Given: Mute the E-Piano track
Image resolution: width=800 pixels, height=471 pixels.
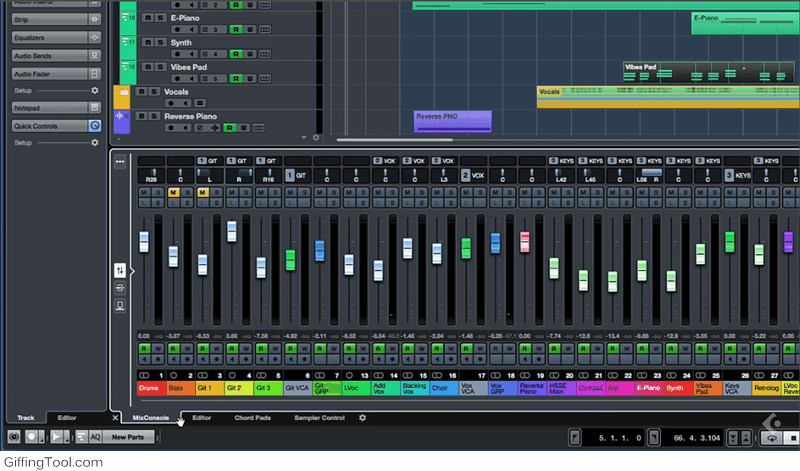Looking at the screenshot, I should coord(147,18).
